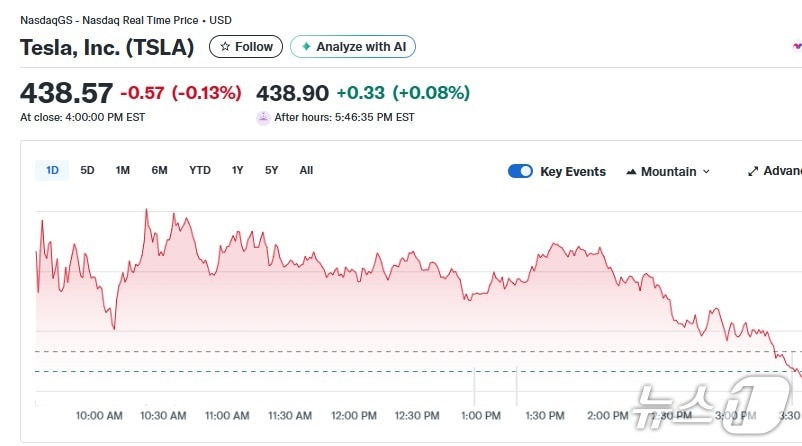Select the 5D time range tab

coord(87,170)
